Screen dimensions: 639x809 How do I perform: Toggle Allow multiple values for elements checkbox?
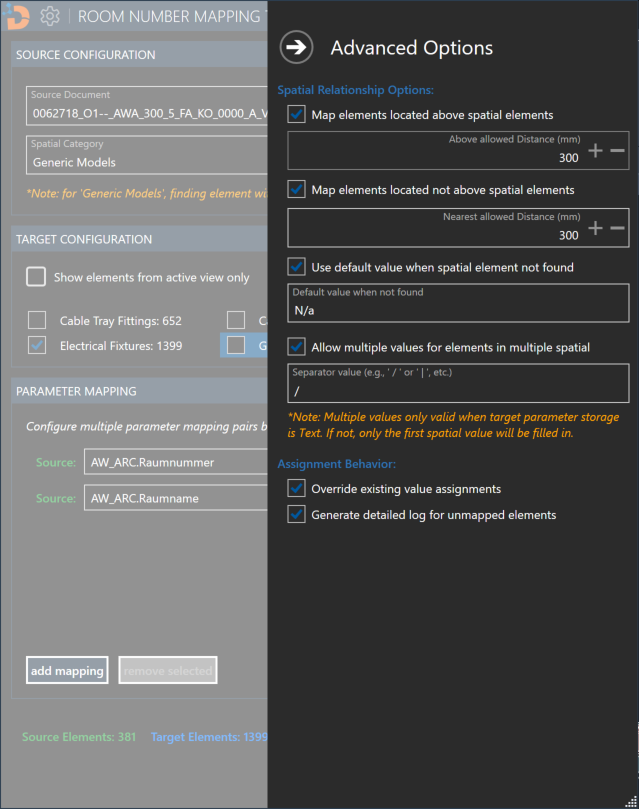pos(297,347)
